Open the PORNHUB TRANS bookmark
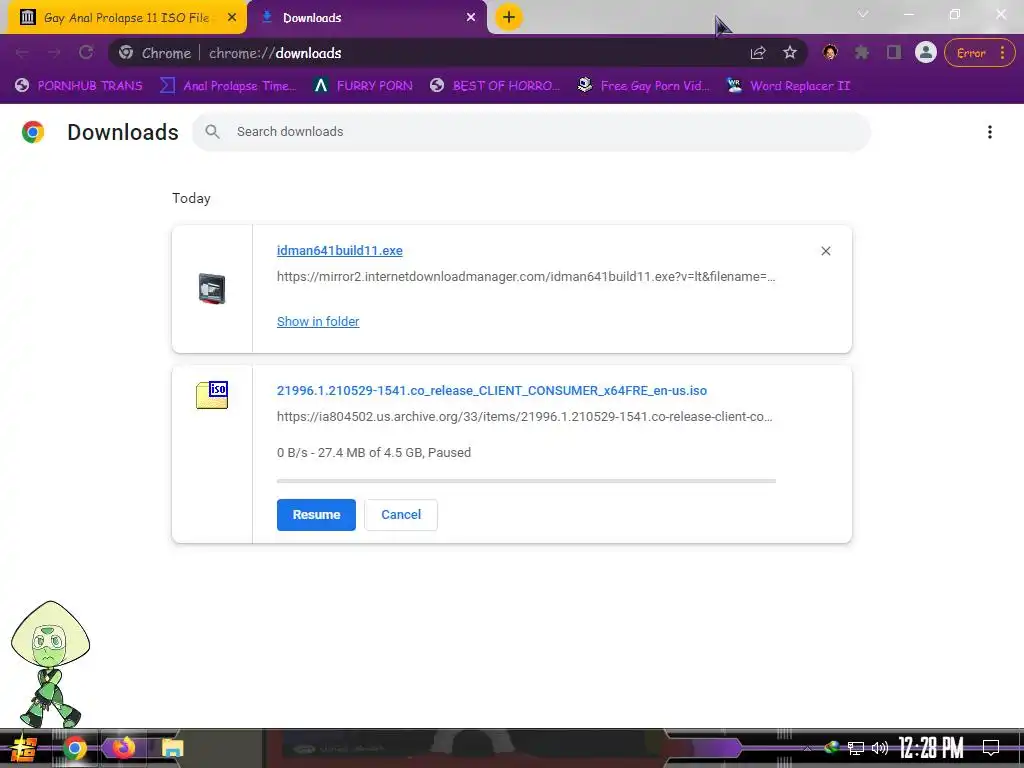 (78, 86)
